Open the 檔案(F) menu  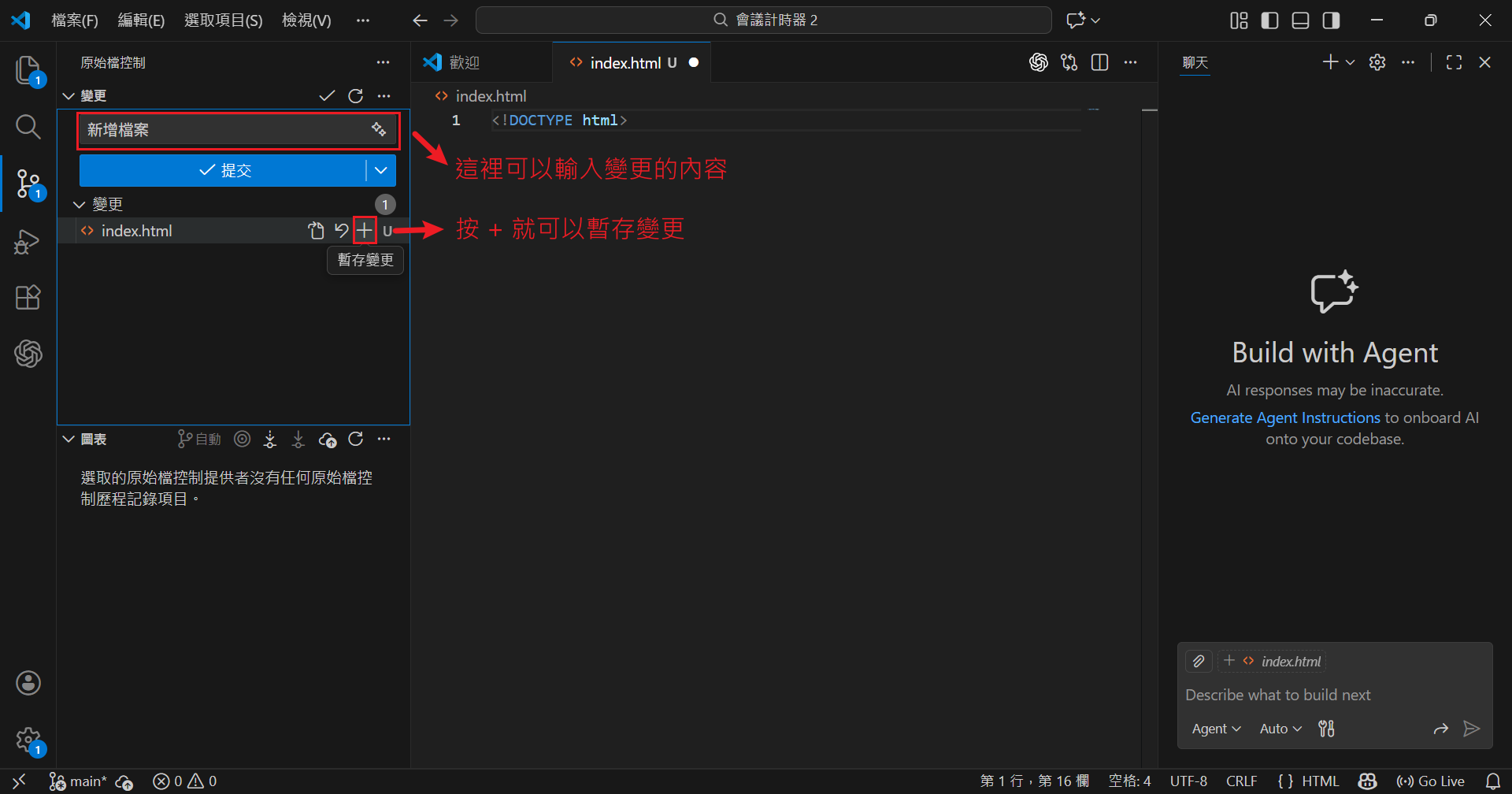pyautogui.click(x=75, y=20)
